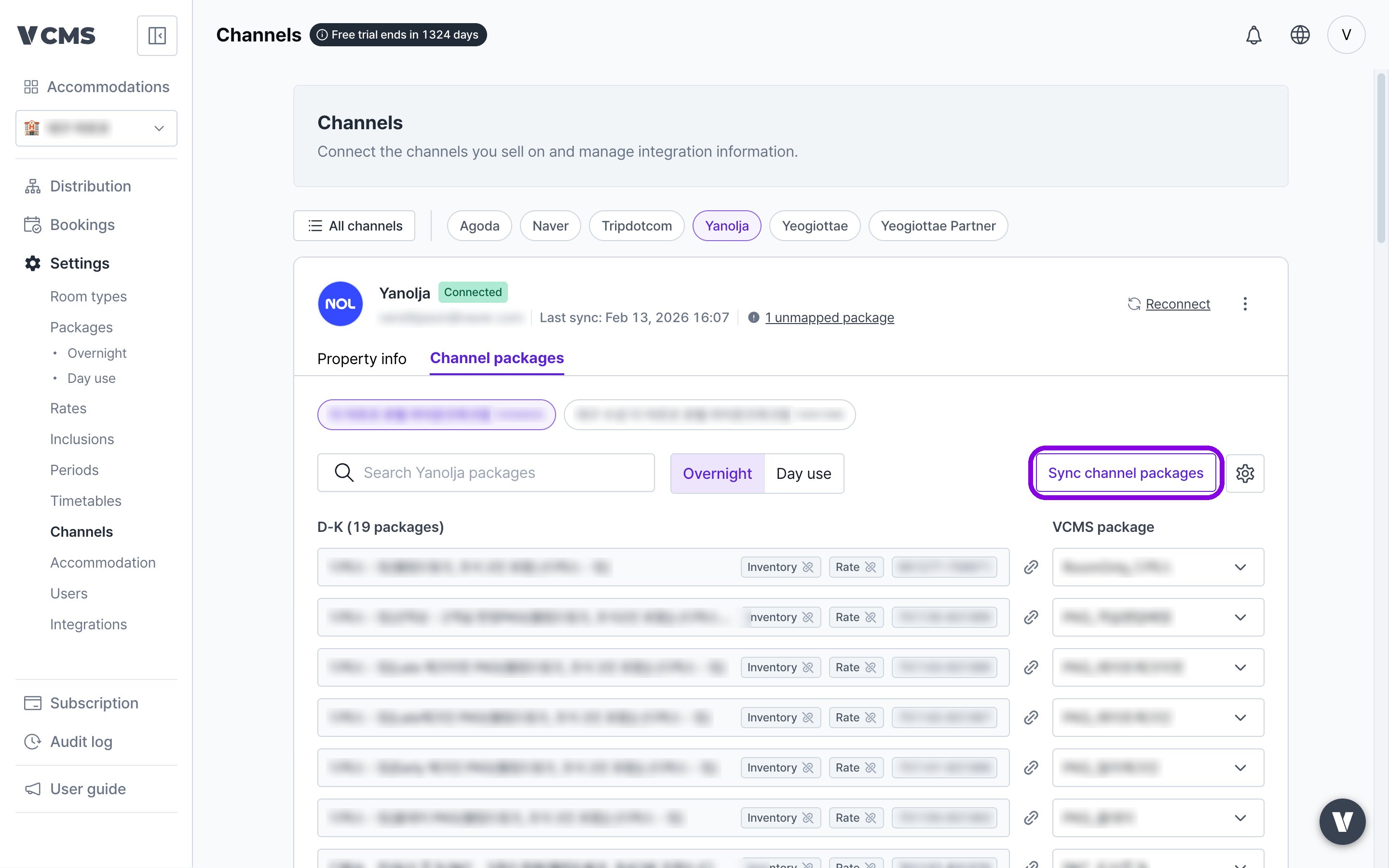1389x868 pixels.
Task: Click the Reconnect link
Action: pyautogui.click(x=1177, y=304)
